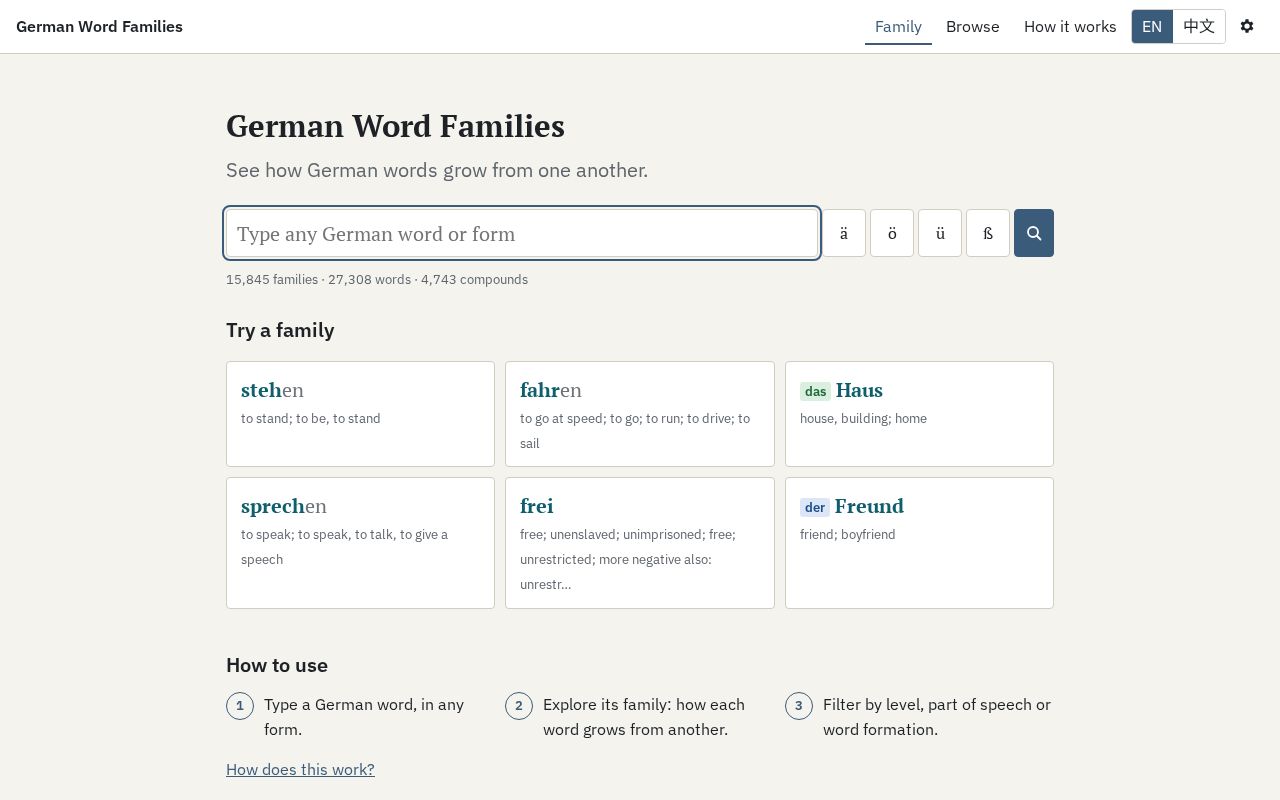This screenshot has width=1280, height=800.
Task: Insert the ä character button
Action: click(844, 233)
